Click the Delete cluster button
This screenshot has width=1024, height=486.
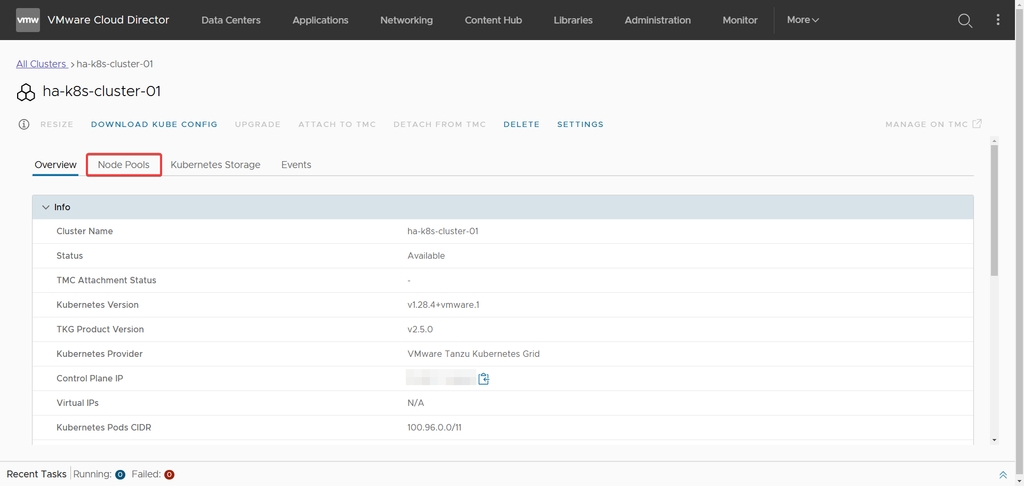tap(521, 125)
